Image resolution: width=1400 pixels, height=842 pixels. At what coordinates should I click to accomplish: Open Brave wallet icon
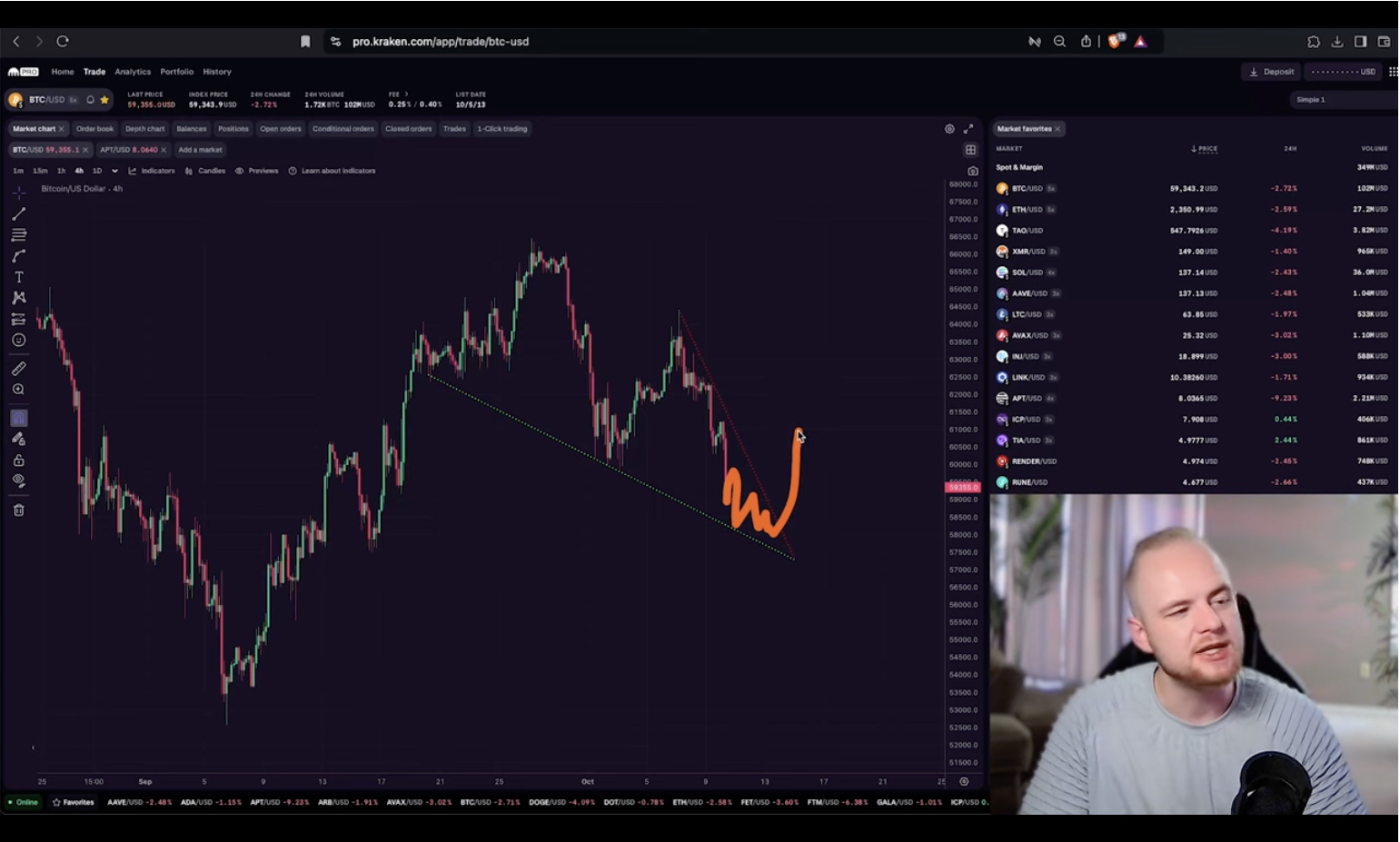point(1384,41)
